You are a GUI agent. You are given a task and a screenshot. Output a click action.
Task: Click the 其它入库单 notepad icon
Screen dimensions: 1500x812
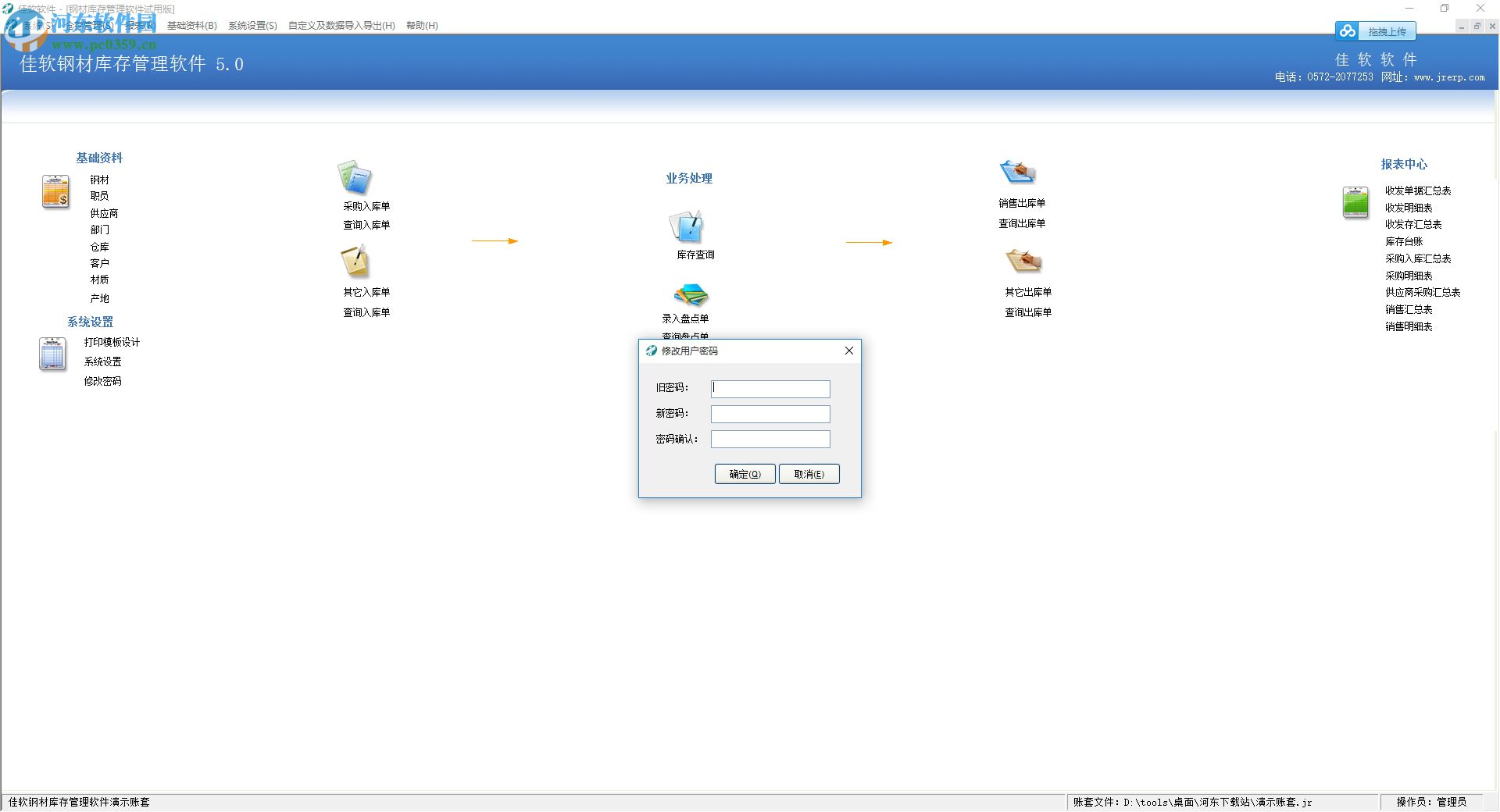click(x=355, y=262)
